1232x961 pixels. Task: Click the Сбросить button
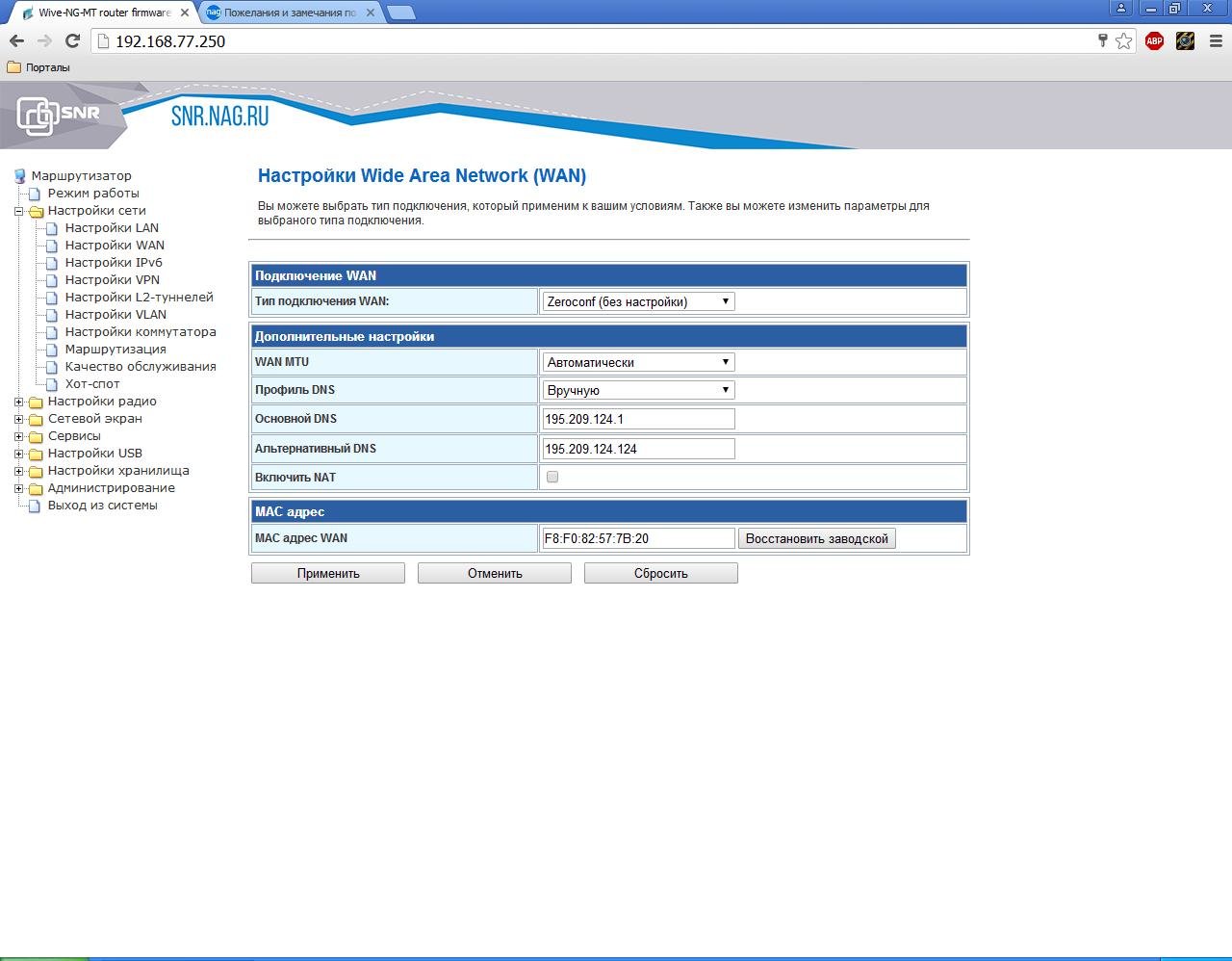tap(661, 573)
